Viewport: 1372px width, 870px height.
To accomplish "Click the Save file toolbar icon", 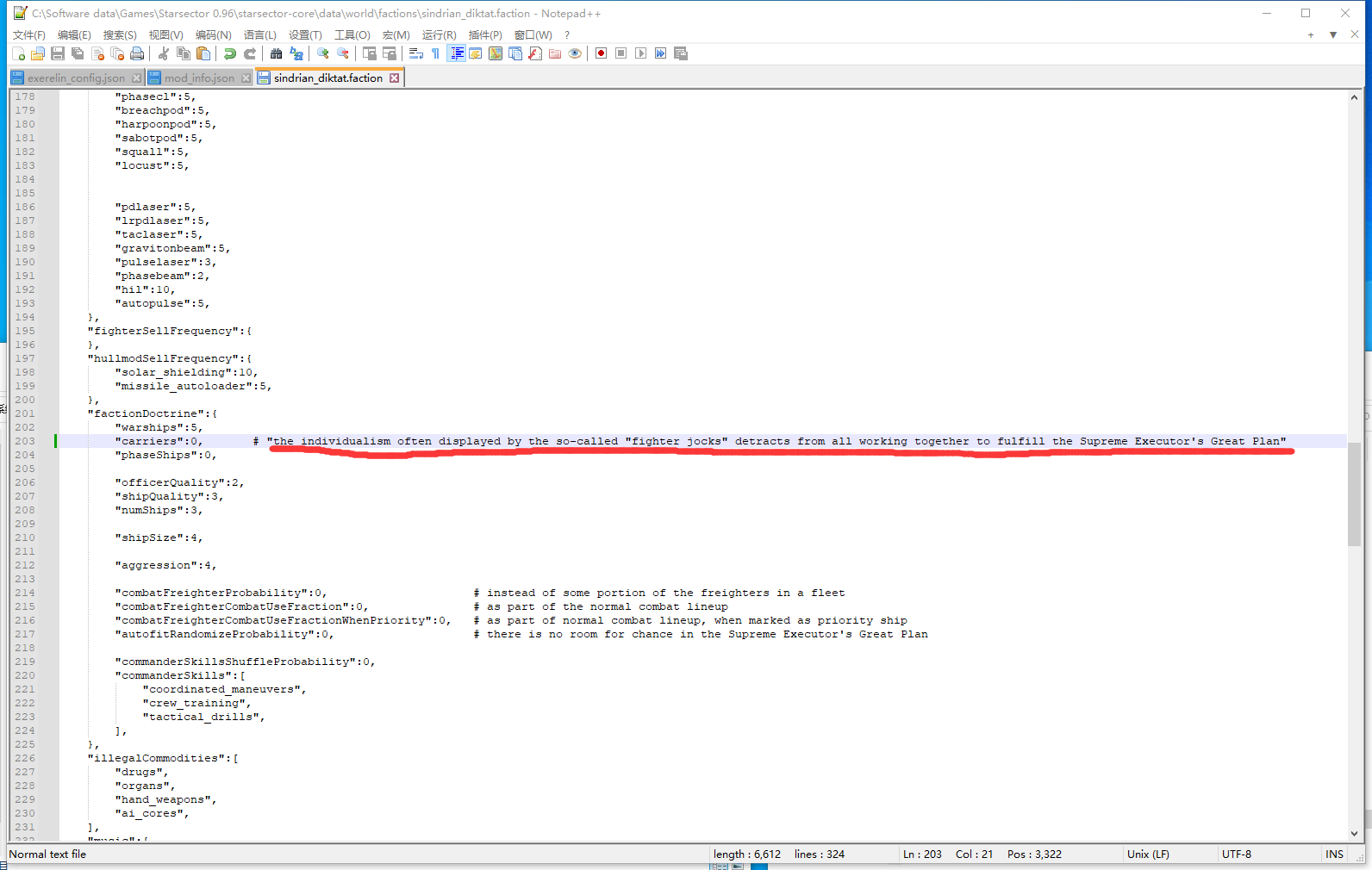I will [58, 53].
